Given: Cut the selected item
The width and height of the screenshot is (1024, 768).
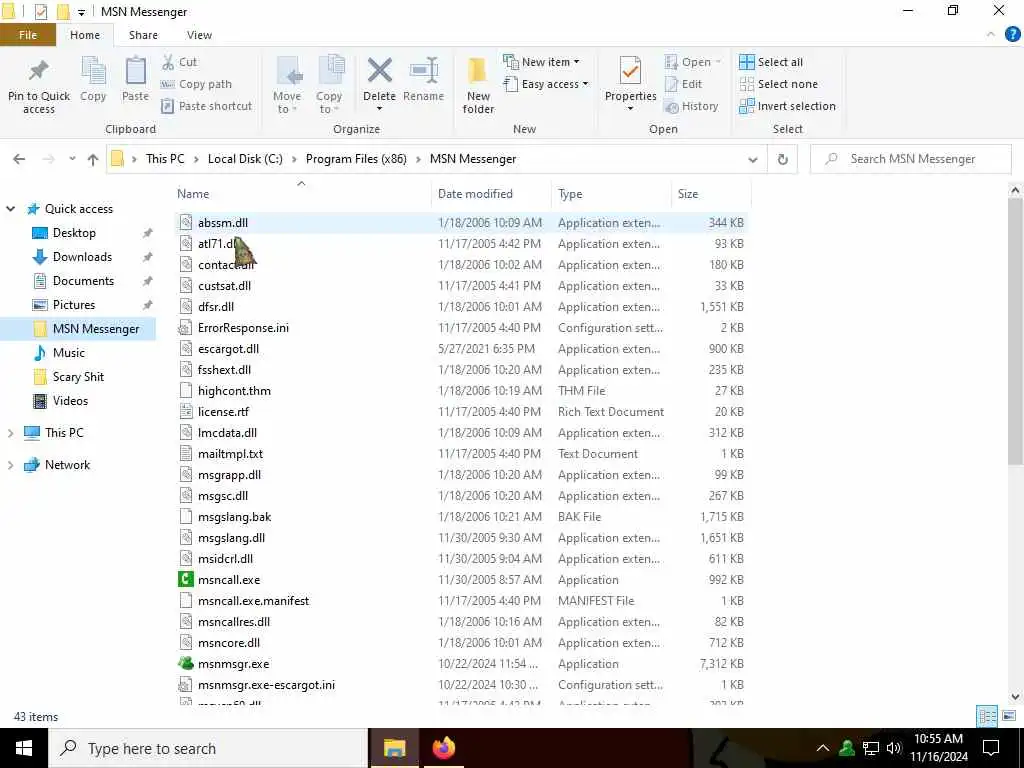Looking at the screenshot, I should tap(180, 62).
